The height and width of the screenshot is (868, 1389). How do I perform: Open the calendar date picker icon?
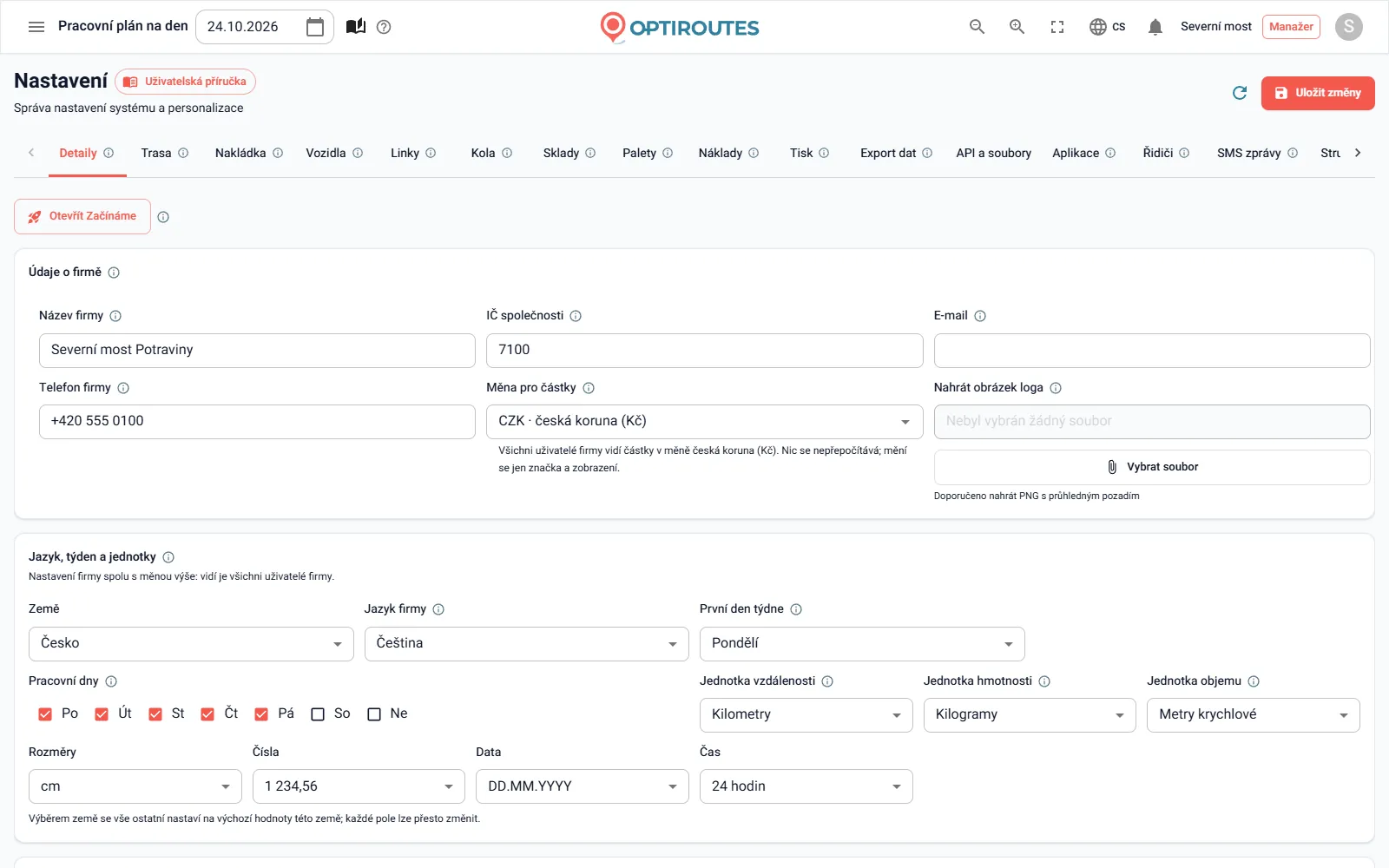point(315,27)
